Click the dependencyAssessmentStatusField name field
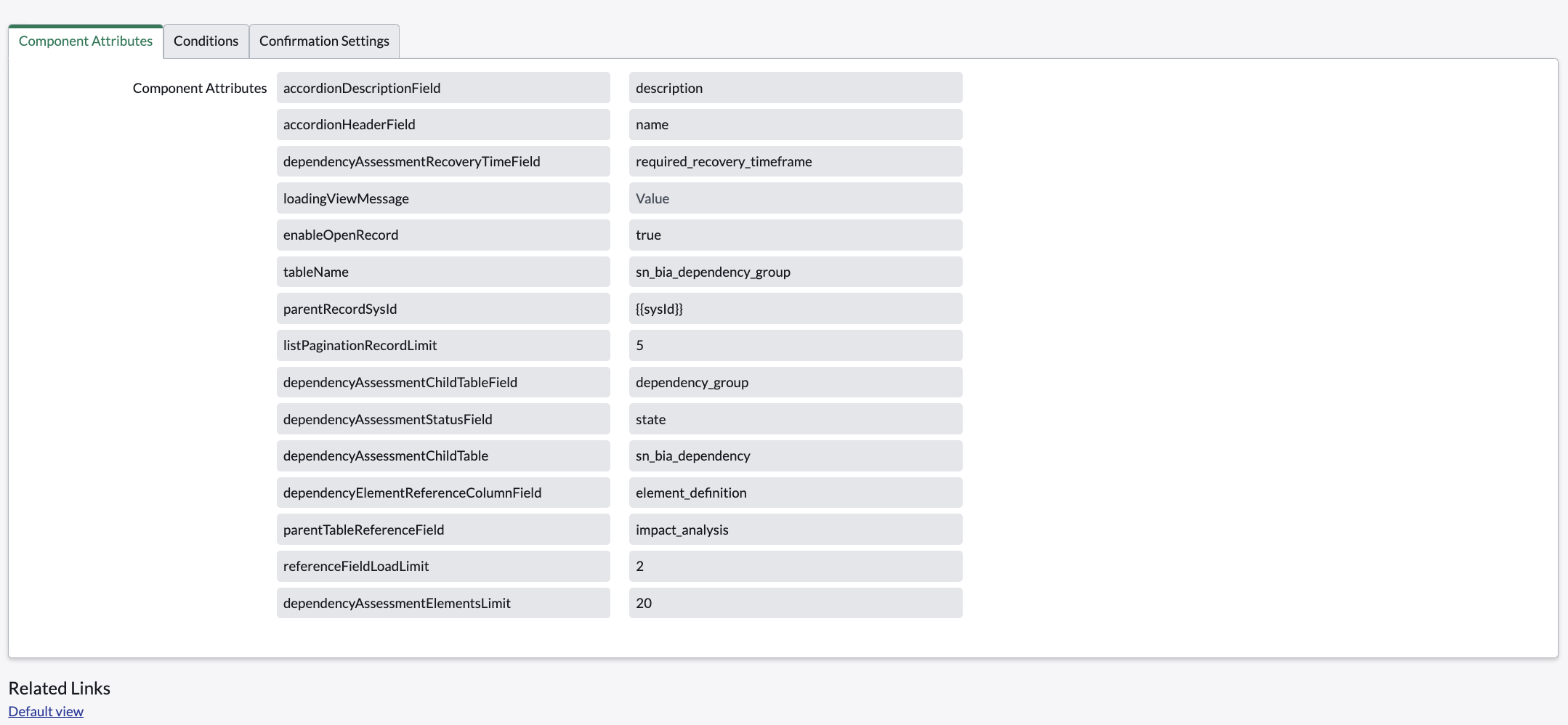The image size is (1568, 725). (443, 418)
